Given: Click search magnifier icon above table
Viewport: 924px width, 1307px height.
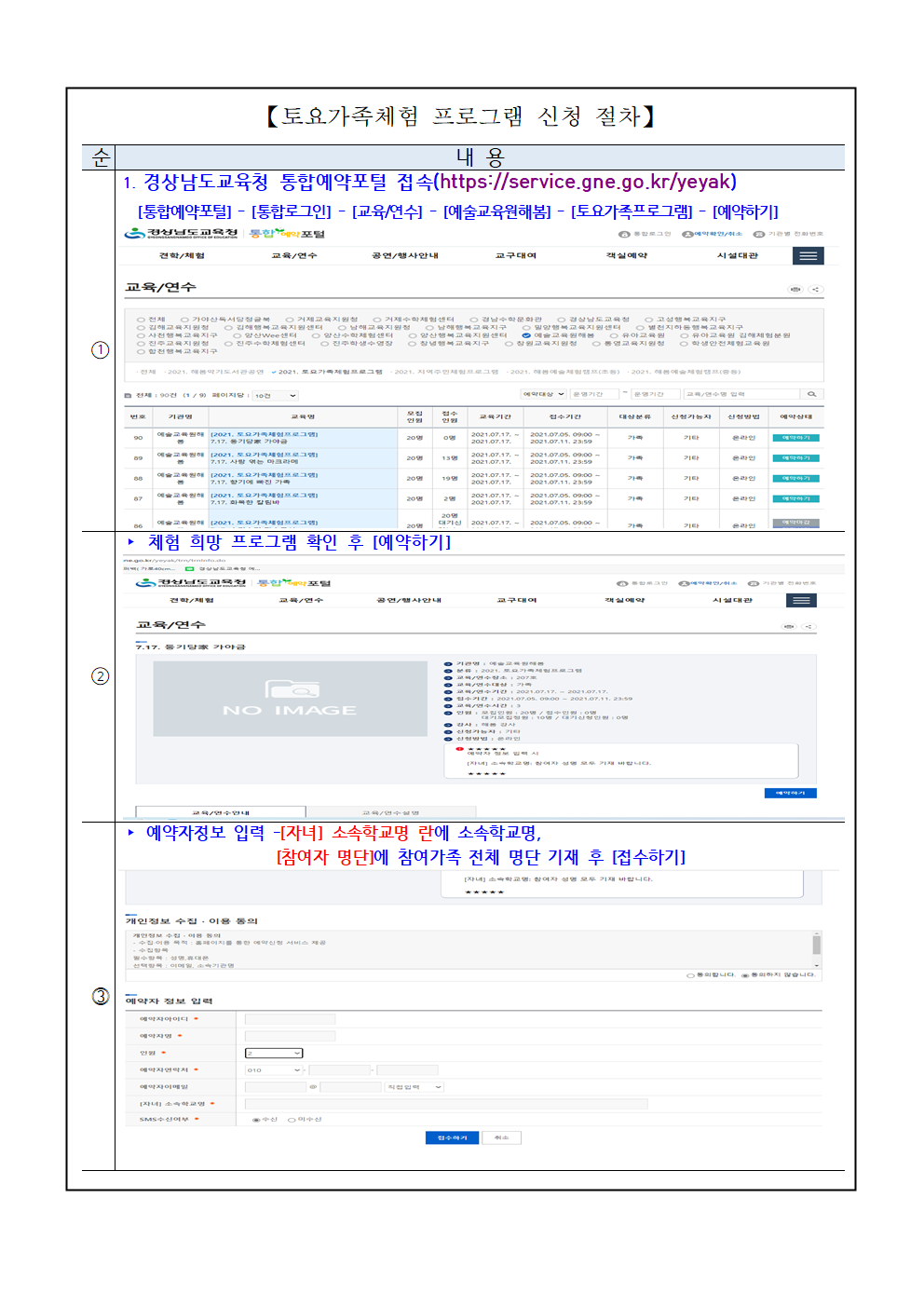Looking at the screenshot, I should pos(811,394).
